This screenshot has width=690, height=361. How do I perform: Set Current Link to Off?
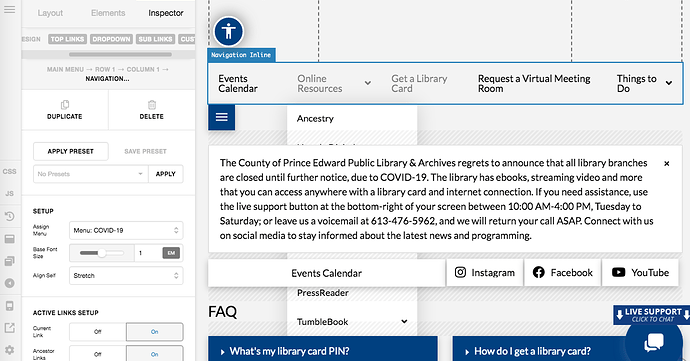[98, 332]
